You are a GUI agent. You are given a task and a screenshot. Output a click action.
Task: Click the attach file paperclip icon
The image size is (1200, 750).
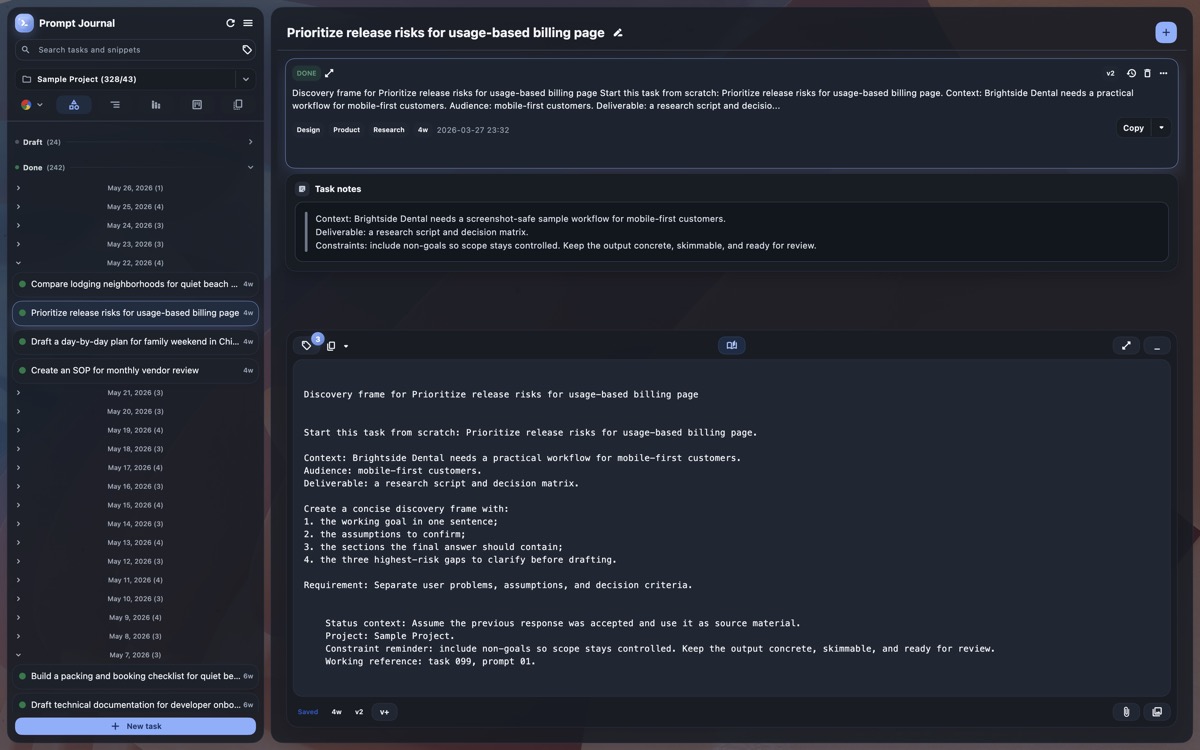pos(1126,712)
